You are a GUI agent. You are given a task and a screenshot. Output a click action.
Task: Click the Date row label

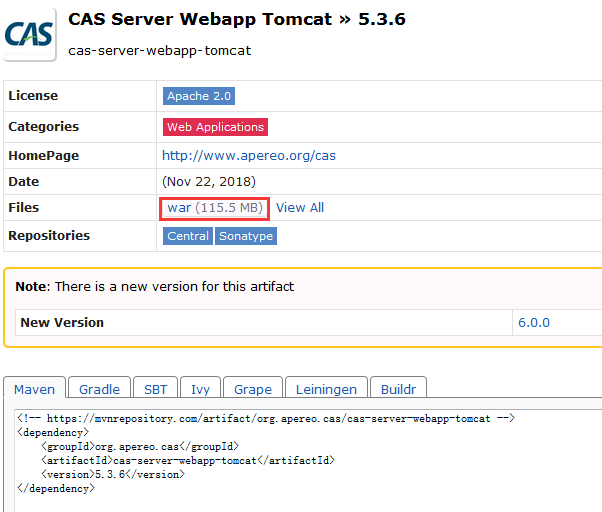pyautogui.click(x=23, y=182)
